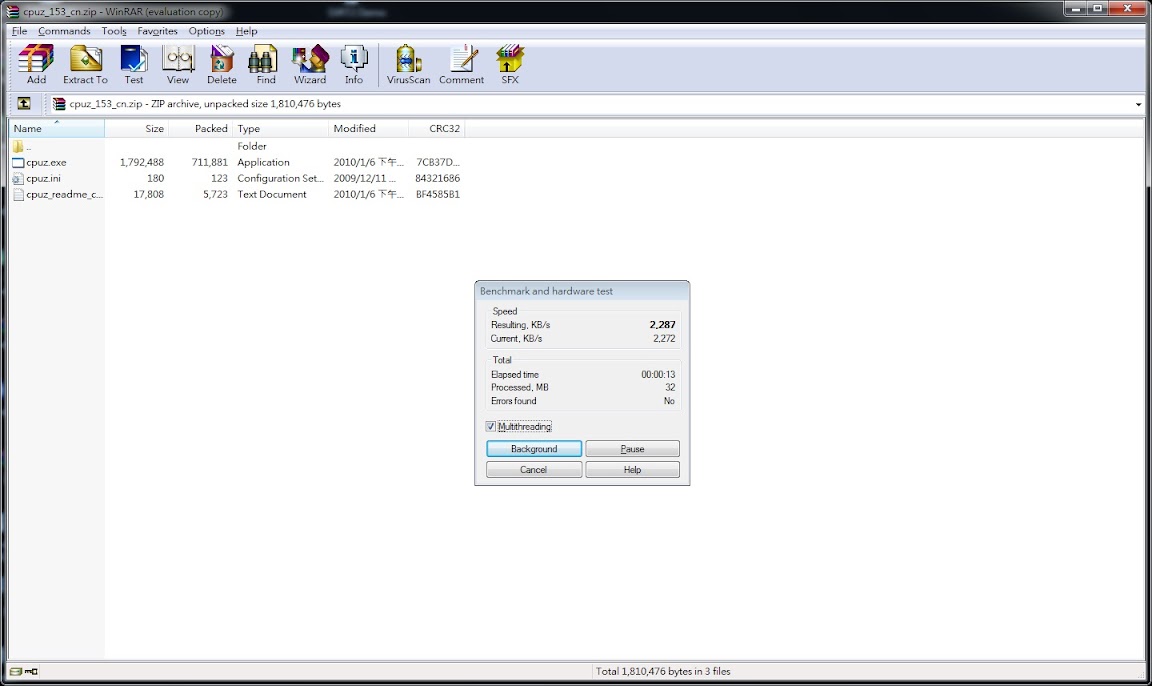Image resolution: width=1152 pixels, height=686 pixels.
Task: Click size value 17,808
Action: click(148, 195)
